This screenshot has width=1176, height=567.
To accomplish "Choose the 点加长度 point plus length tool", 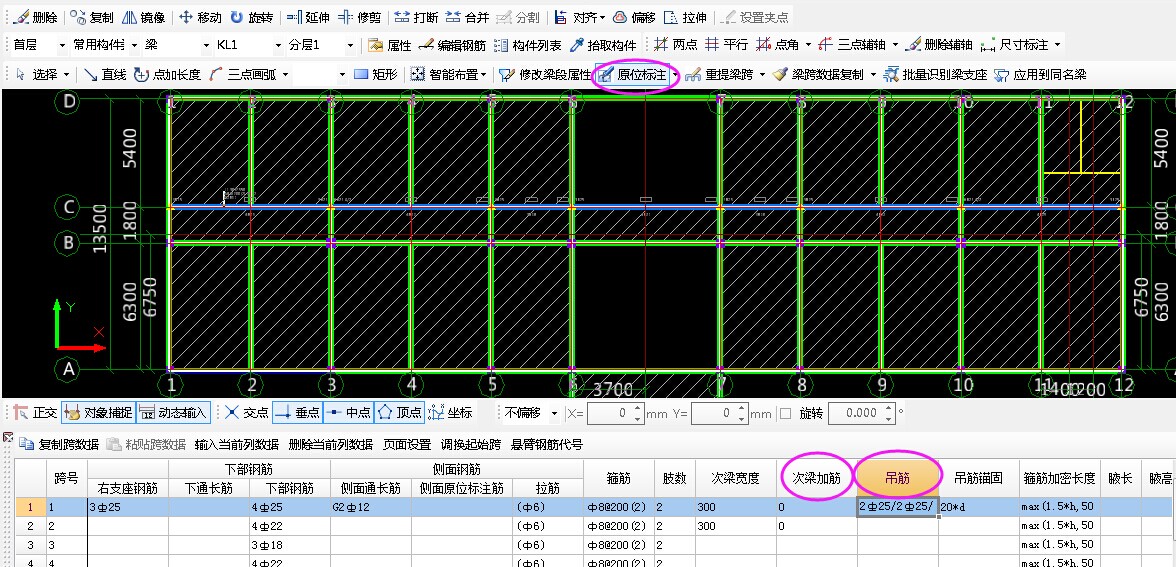I will coord(167,74).
